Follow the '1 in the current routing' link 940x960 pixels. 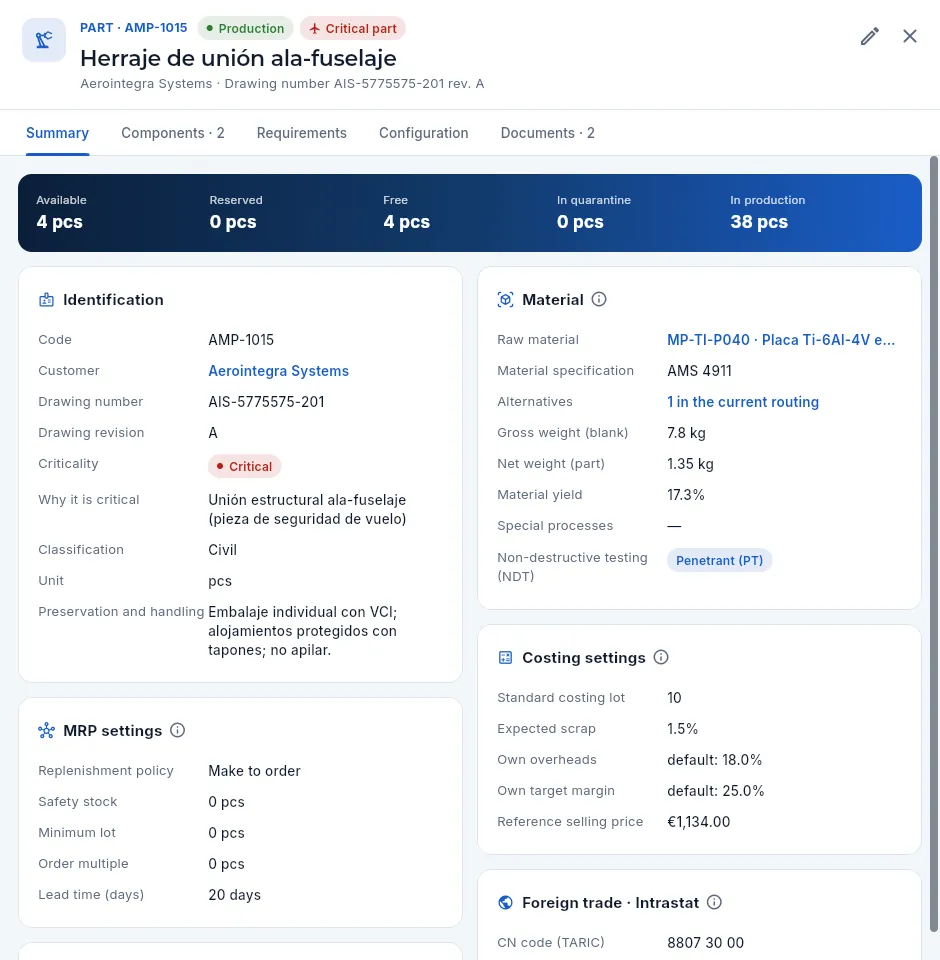743,402
